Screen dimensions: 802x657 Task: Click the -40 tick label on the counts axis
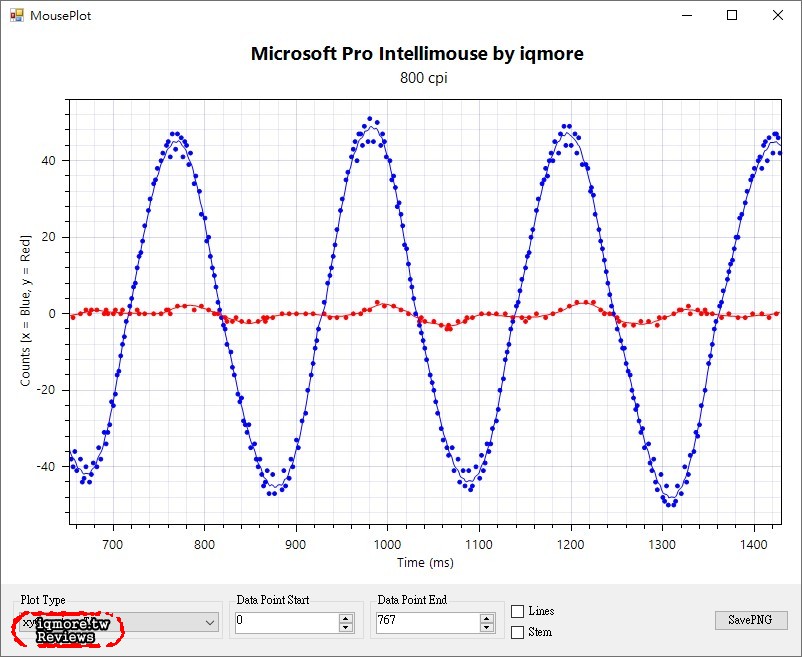tap(46, 466)
